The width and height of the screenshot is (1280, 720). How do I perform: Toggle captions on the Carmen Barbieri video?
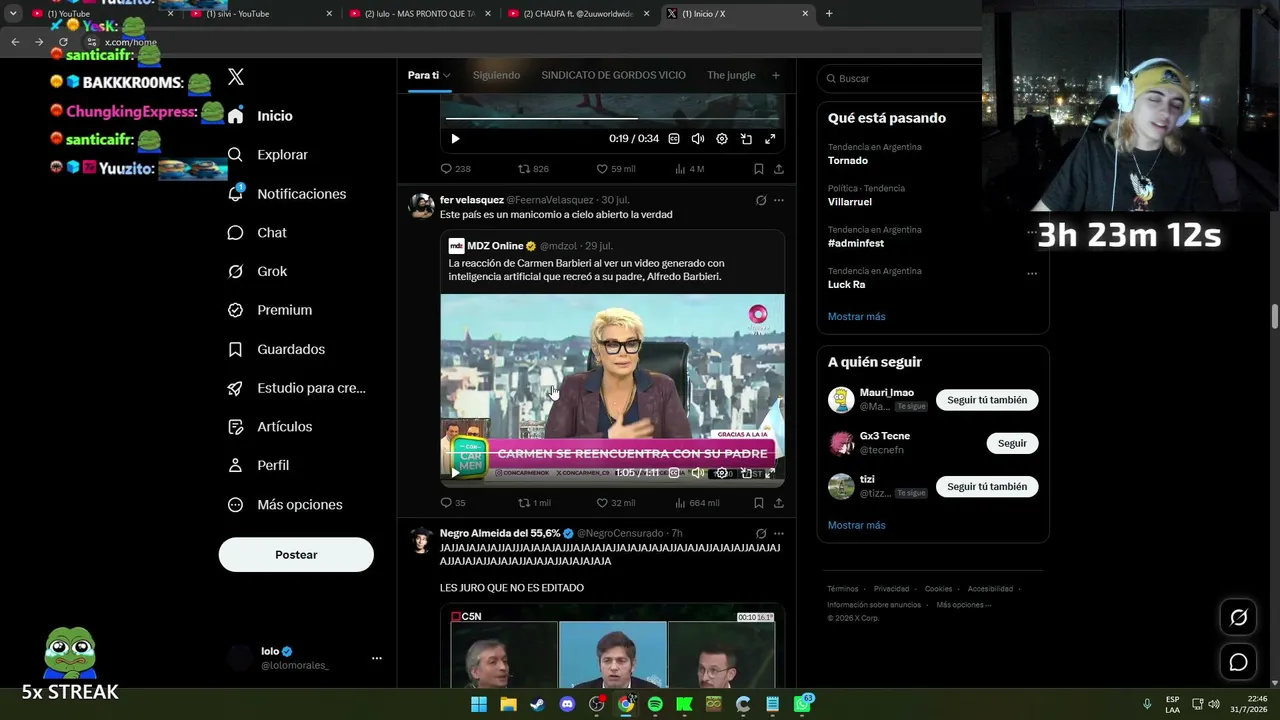tap(674, 473)
